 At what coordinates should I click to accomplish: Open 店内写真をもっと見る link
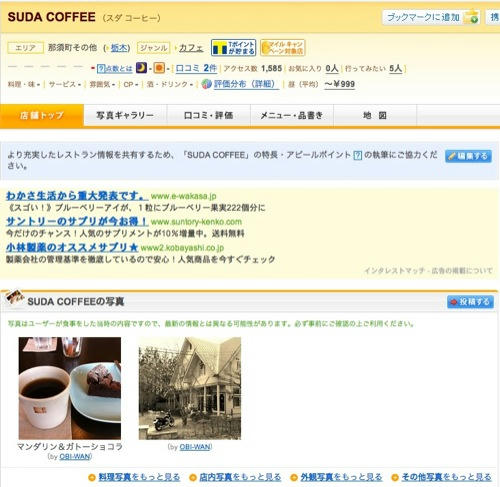(240, 477)
